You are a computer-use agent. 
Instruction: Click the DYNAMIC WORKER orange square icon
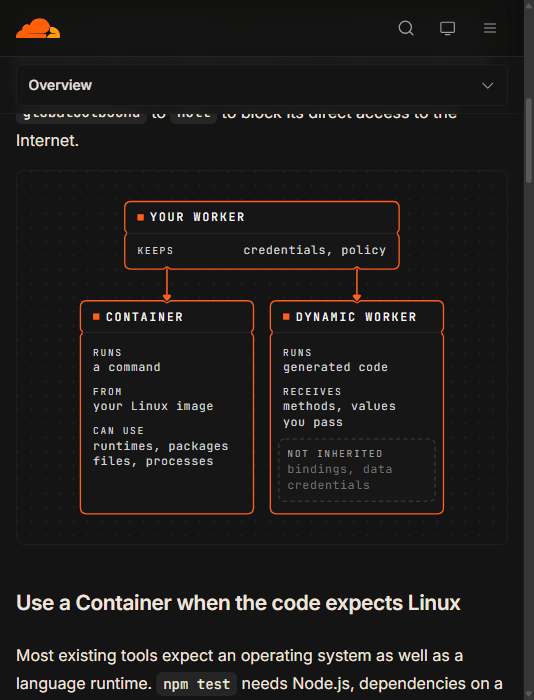pos(286,317)
